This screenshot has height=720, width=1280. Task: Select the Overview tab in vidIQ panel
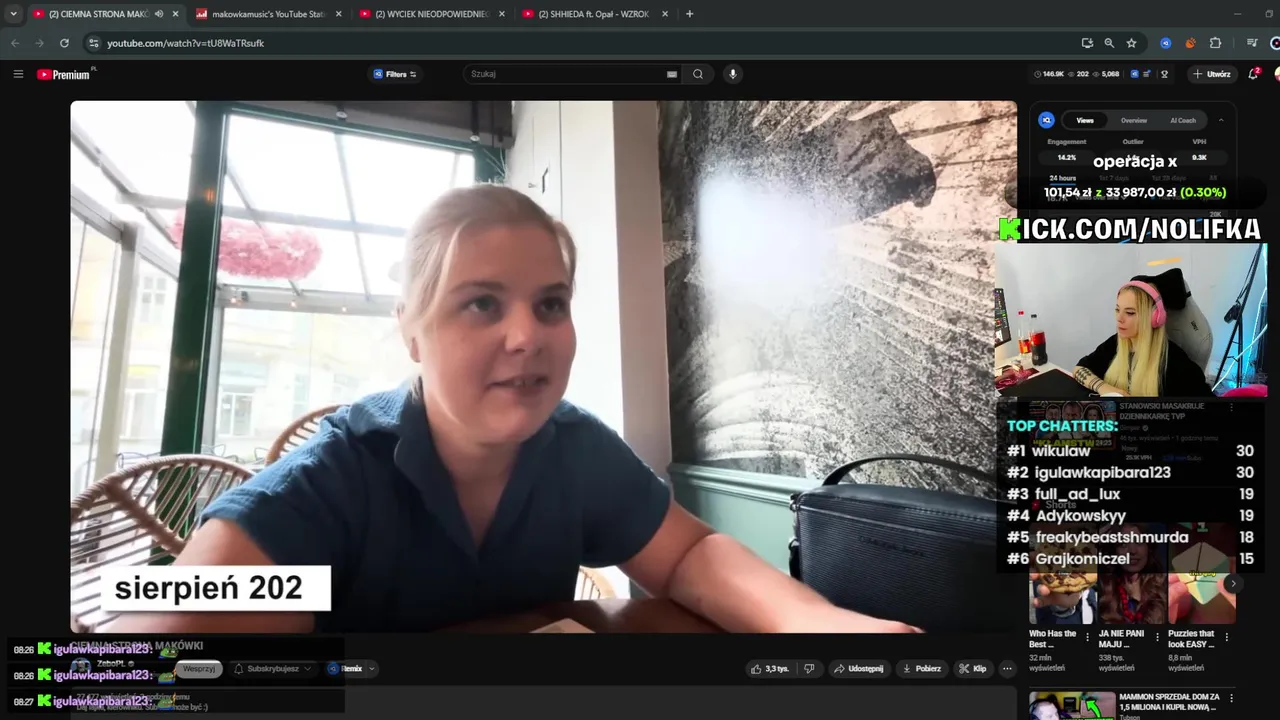click(x=1134, y=120)
